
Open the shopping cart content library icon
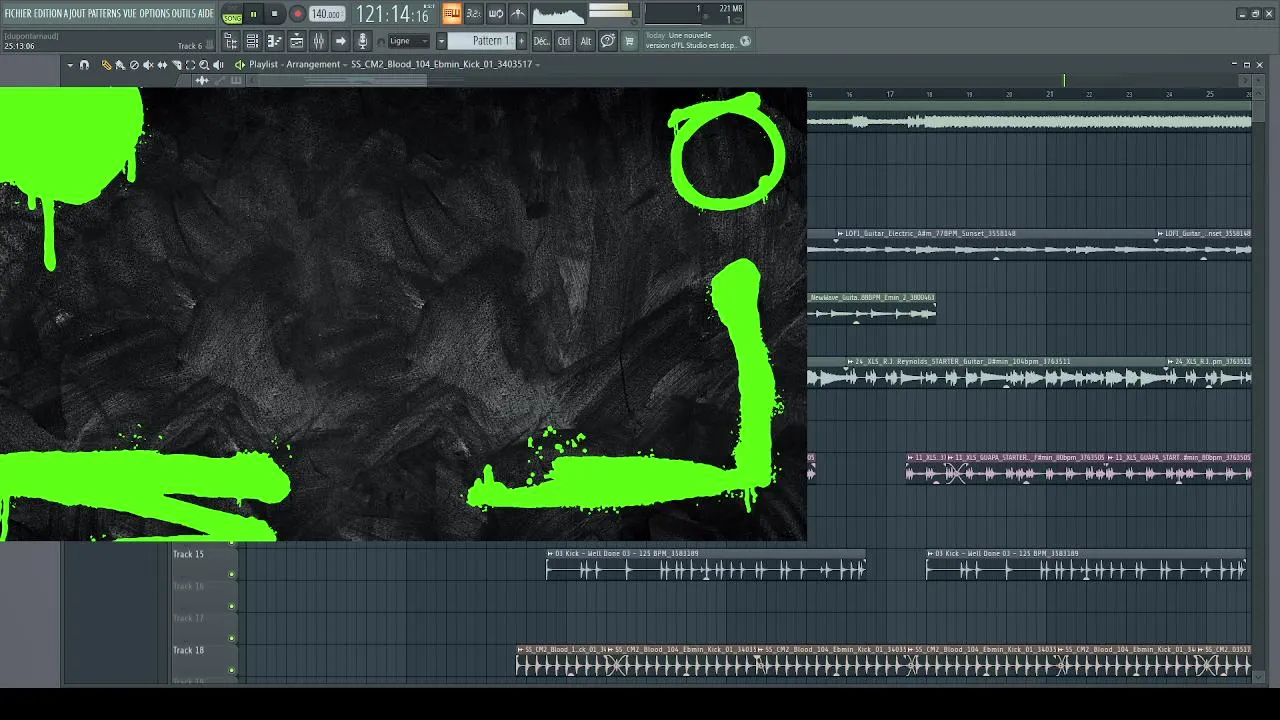(x=629, y=41)
